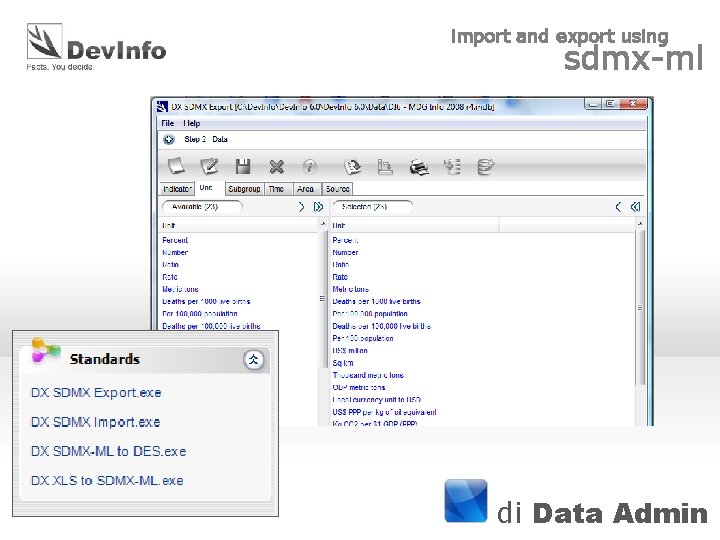
Task: Click the Available list vertical scrollbar
Action: (x=322, y=298)
